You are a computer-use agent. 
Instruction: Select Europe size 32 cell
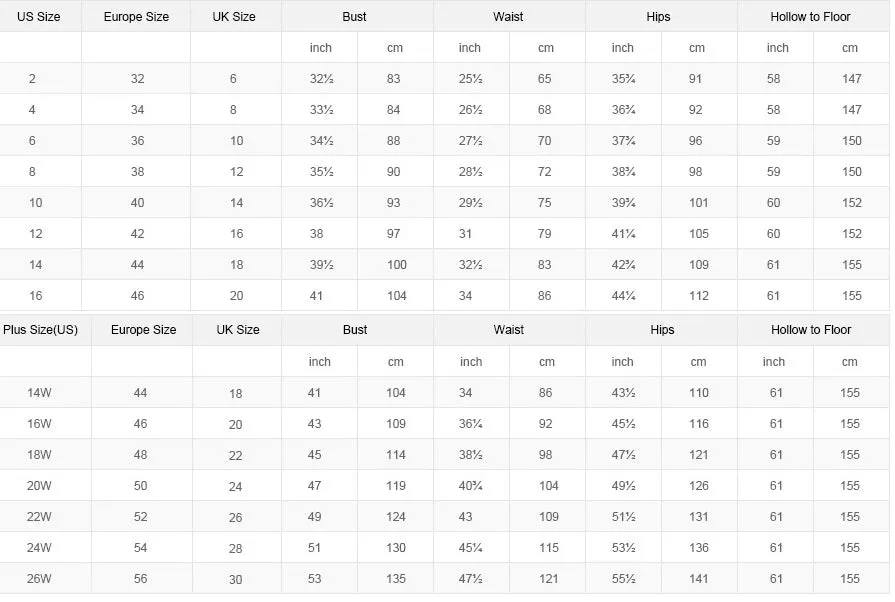pyautogui.click(x=138, y=79)
